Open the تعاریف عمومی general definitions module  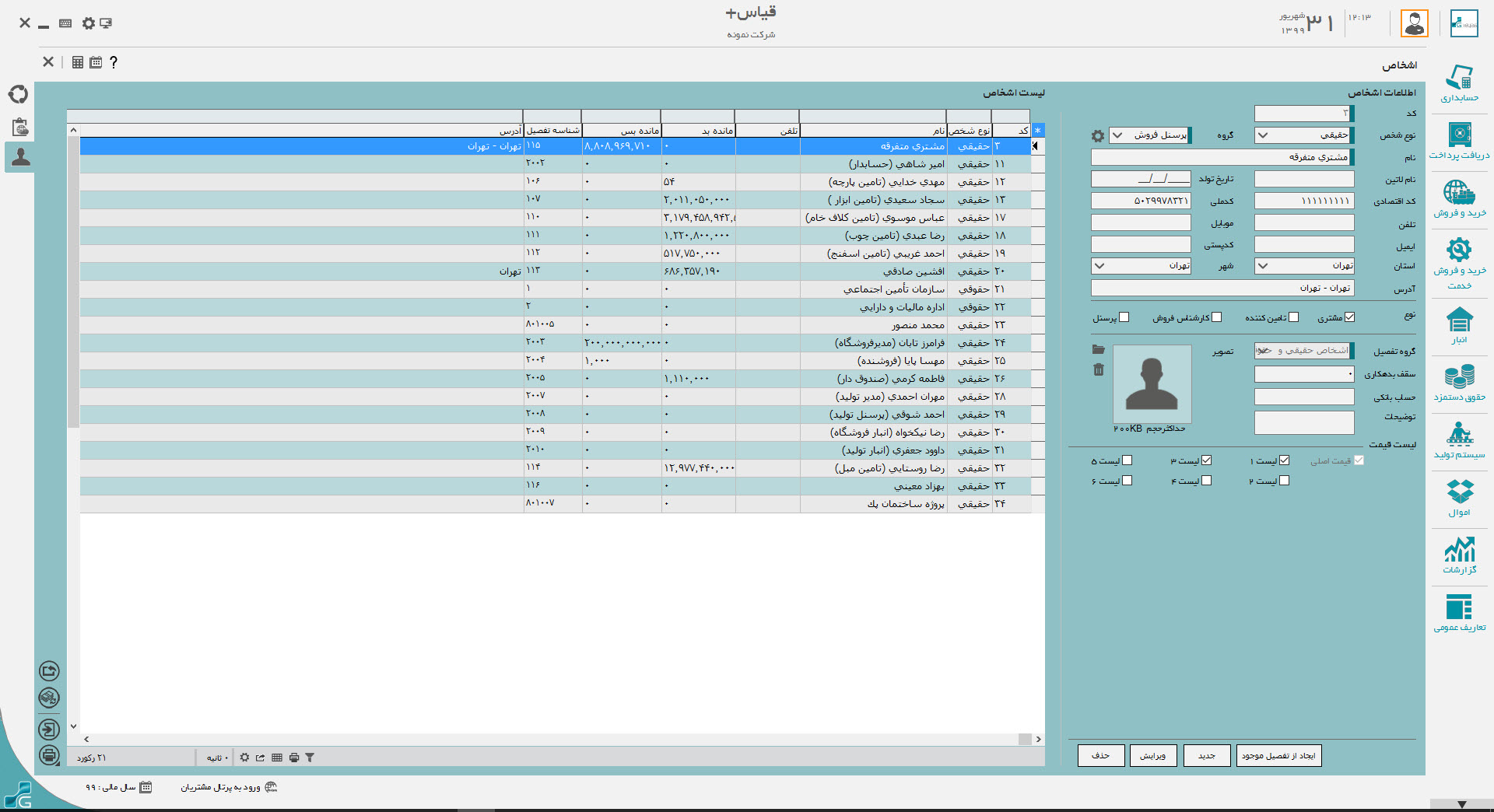click(1459, 613)
